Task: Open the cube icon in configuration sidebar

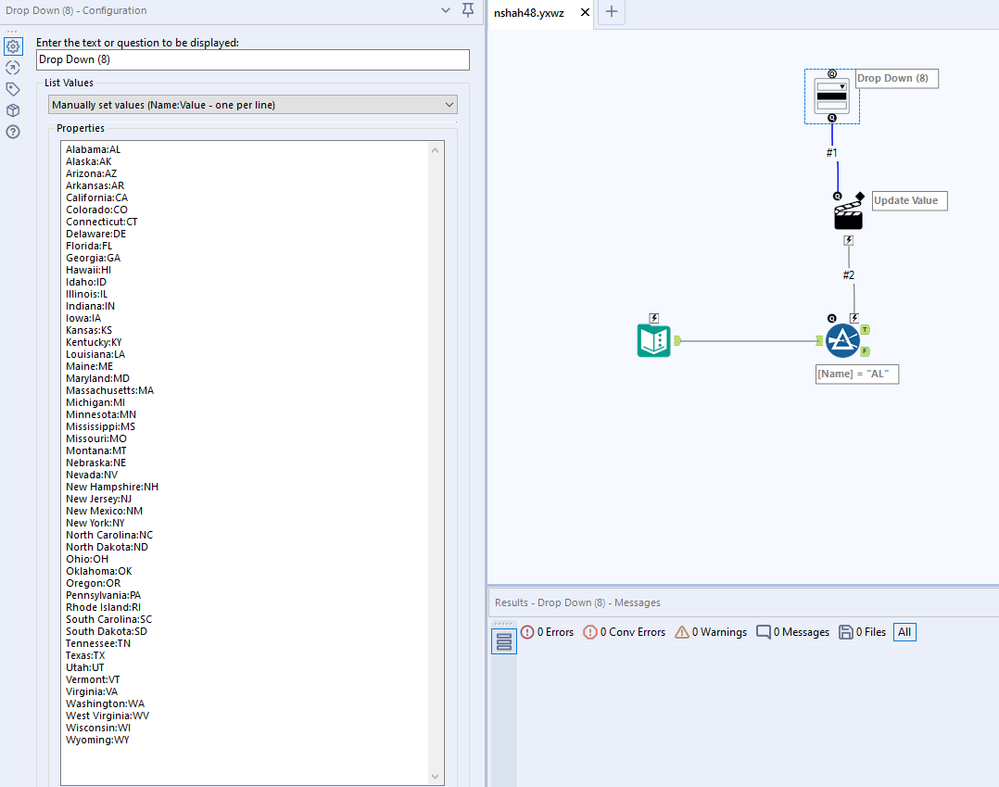Action: coord(13,110)
